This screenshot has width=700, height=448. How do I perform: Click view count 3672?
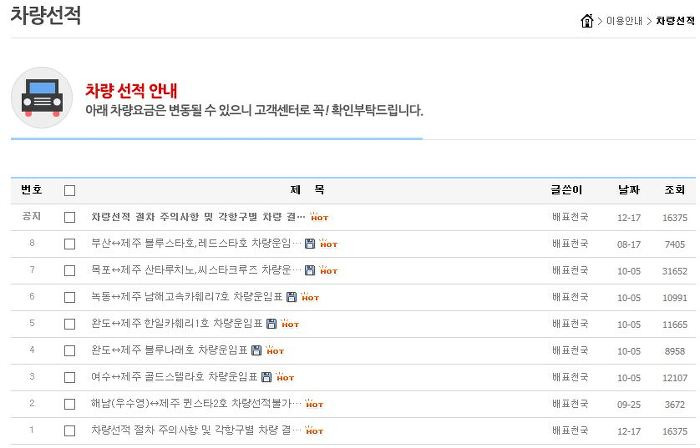point(675,404)
